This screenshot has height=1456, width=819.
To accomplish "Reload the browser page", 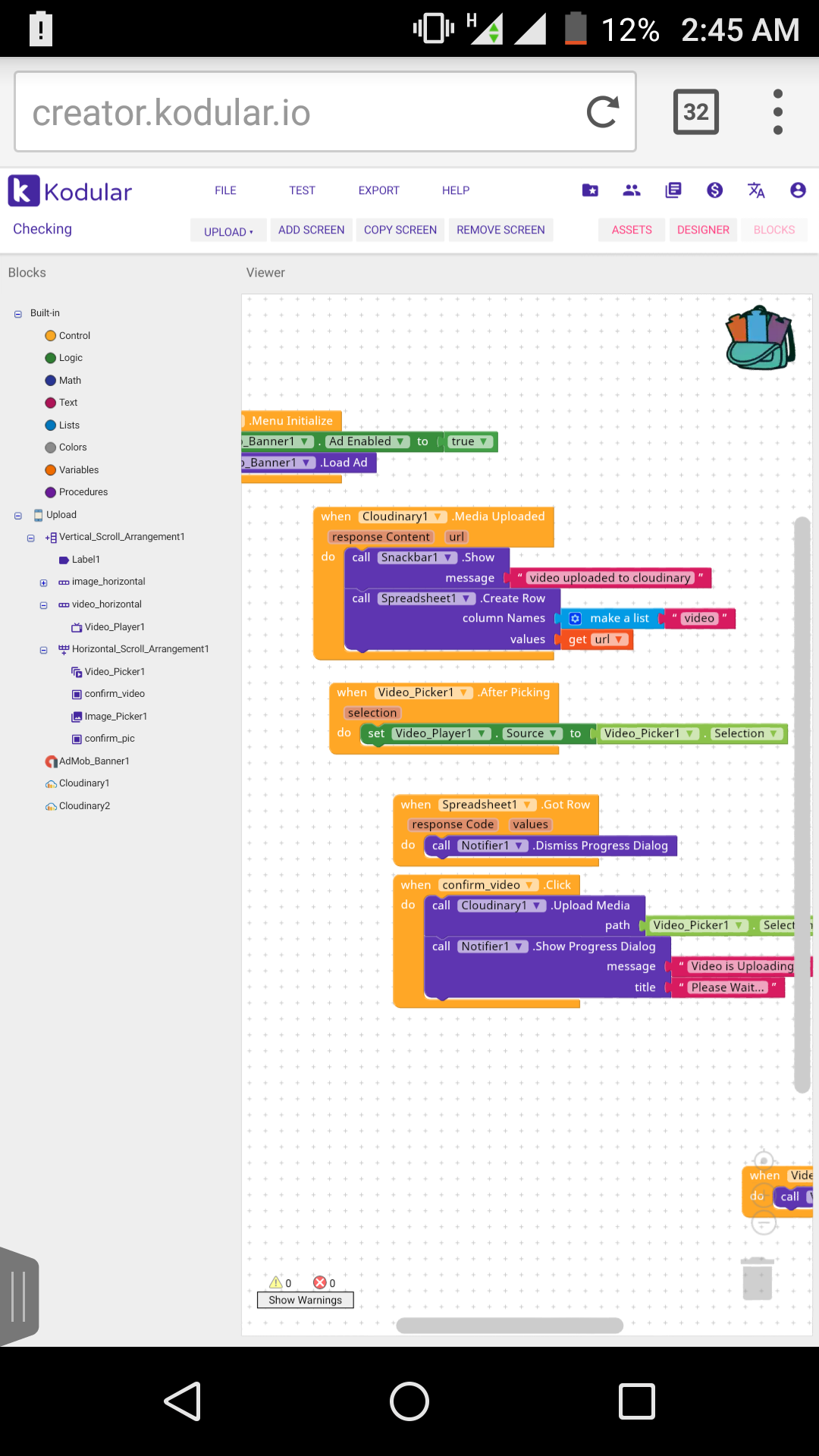I will pyautogui.click(x=603, y=112).
